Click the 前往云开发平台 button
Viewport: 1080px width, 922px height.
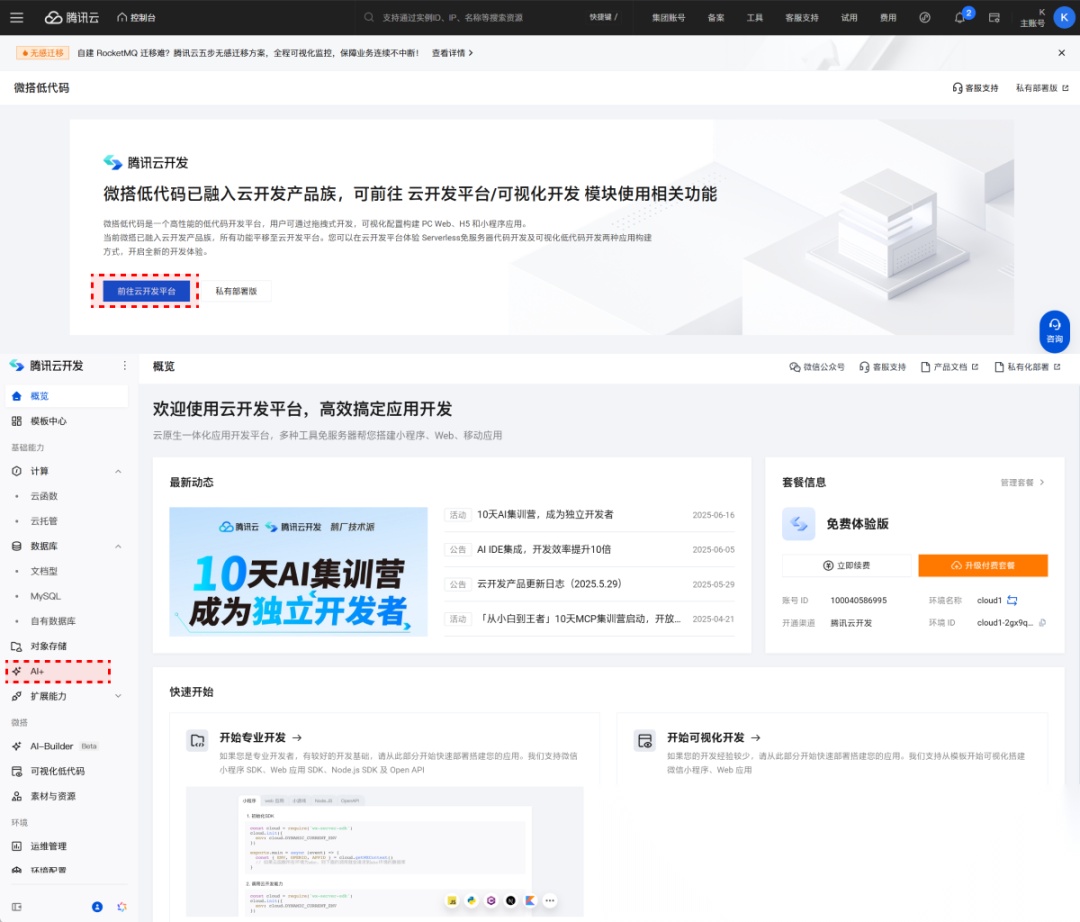pos(146,291)
